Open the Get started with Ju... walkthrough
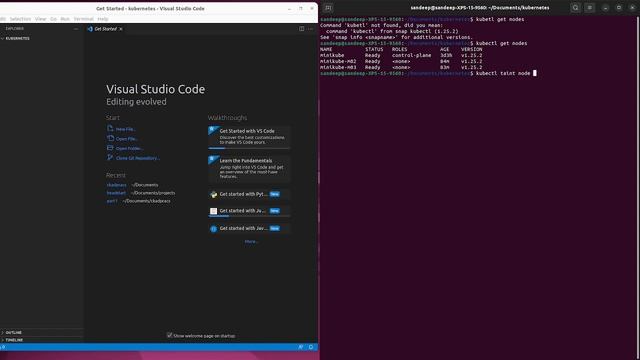 pos(249,211)
